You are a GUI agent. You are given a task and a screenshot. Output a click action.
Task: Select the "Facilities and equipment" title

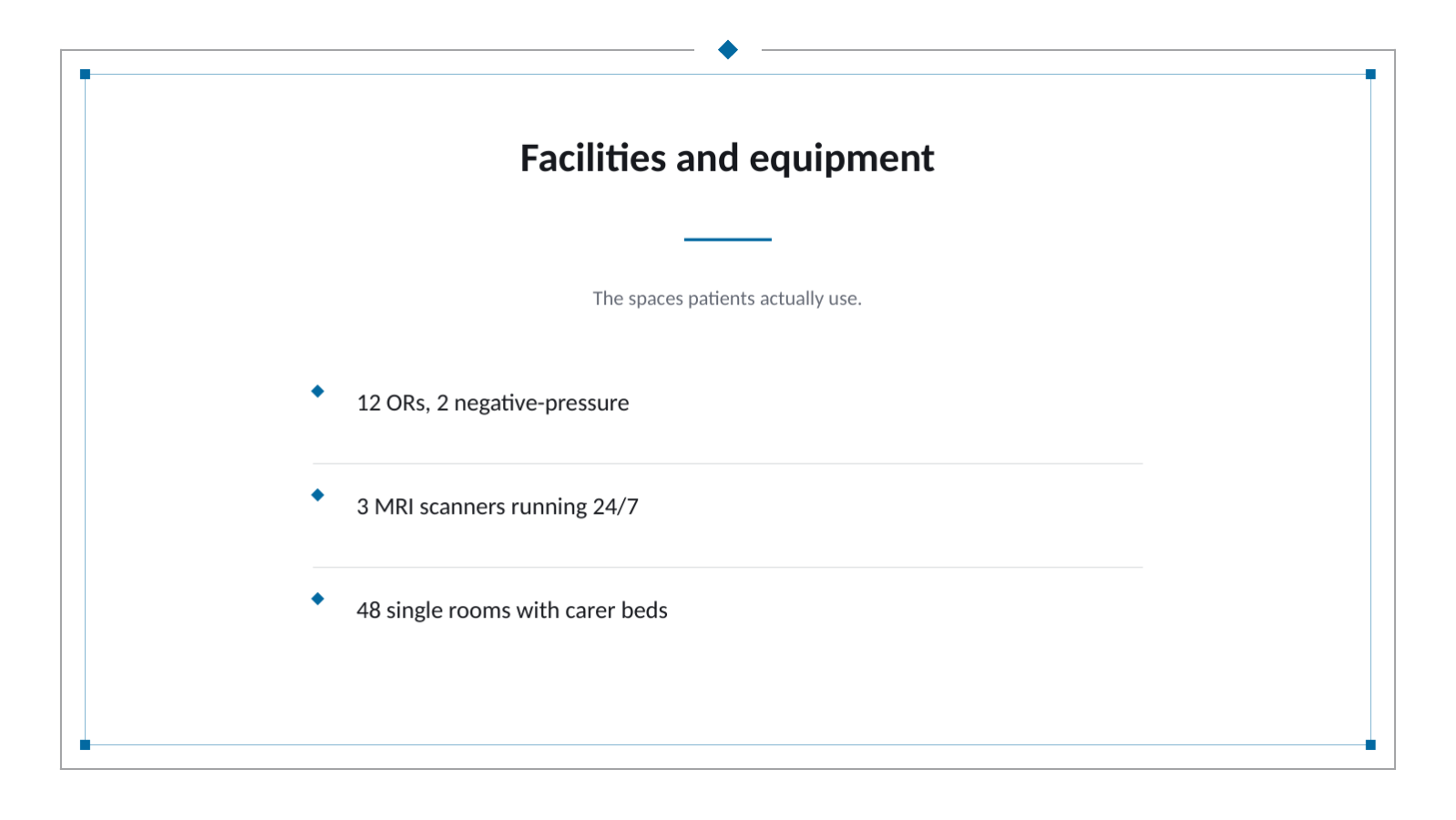pos(727,159)
